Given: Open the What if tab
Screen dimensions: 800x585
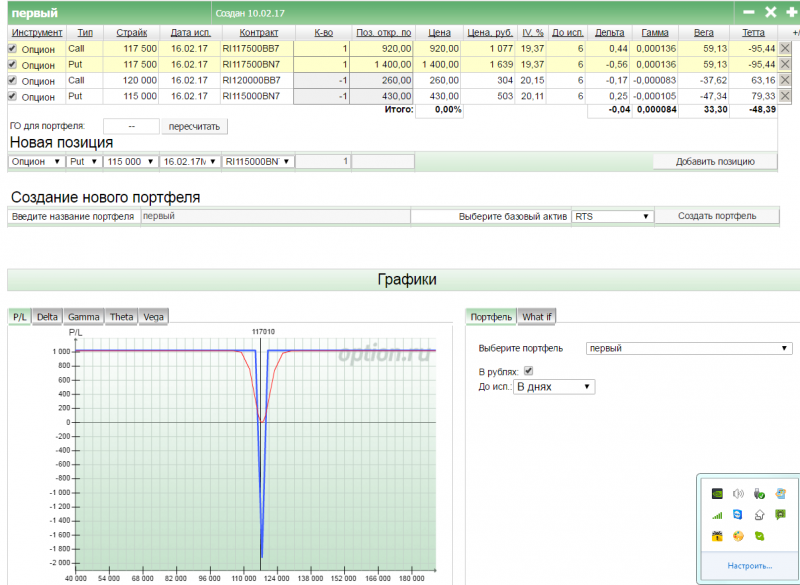Looking at the screenshot, I should click(537, 316).
